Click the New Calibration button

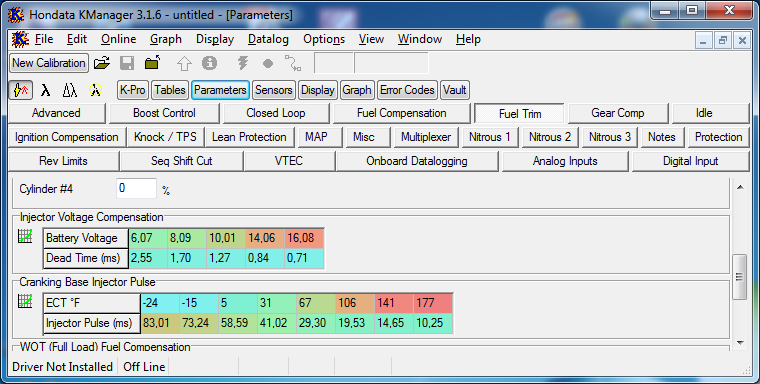49,63
